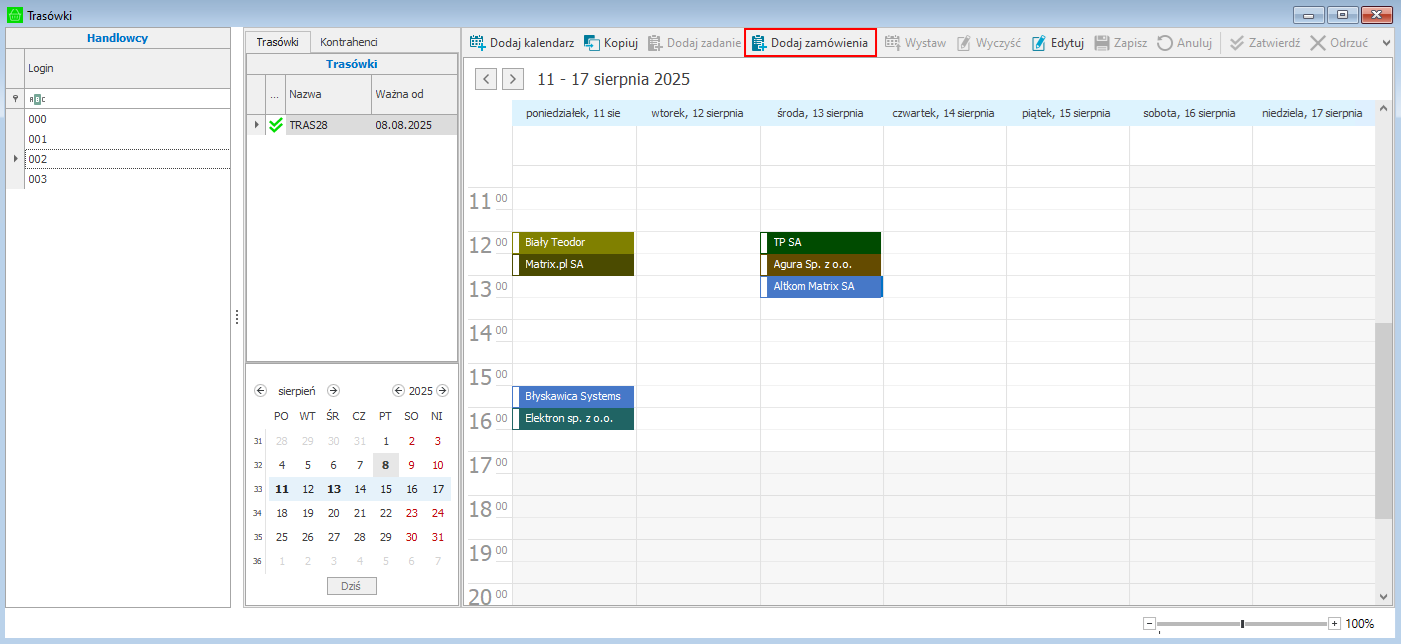Click the Zatwierdź checkmark icon
1401x644 pixels.
point(1237,43)
